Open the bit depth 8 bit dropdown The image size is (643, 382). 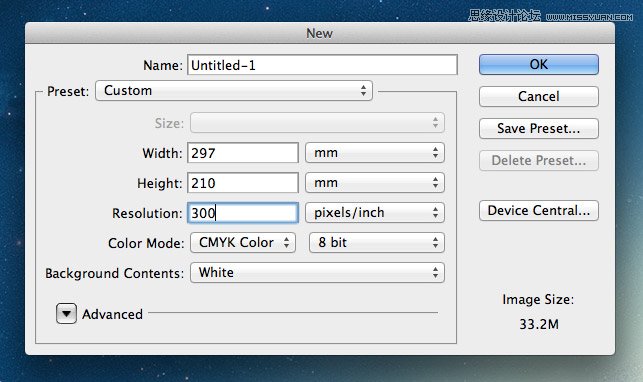[x=377, y=243]
